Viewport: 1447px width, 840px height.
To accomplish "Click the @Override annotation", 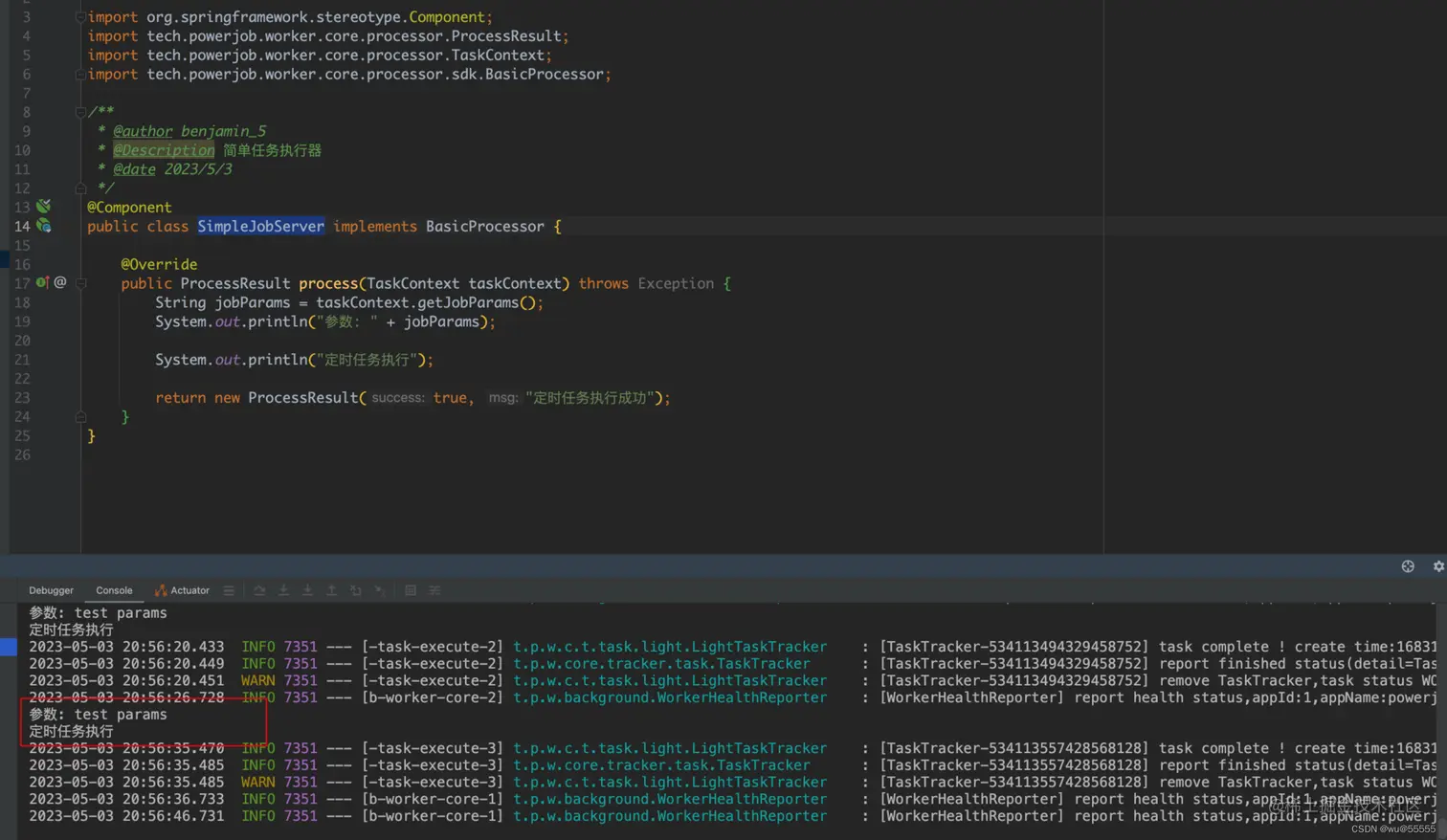I will pos(159,264).
